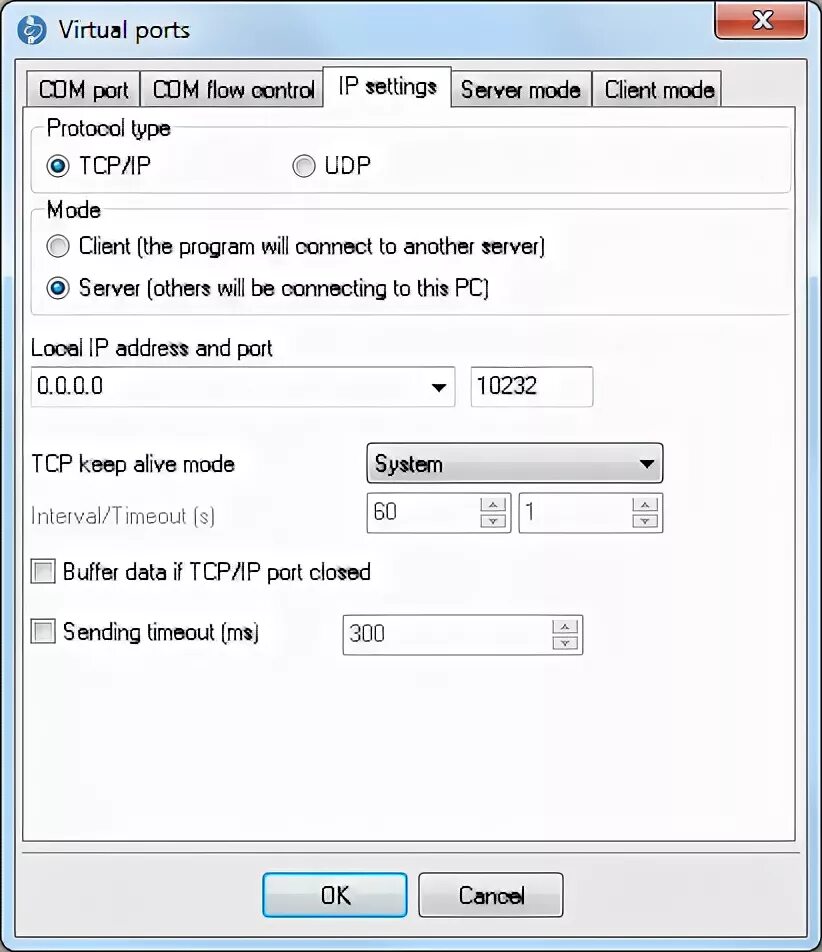Screen dimensions: 822x952
Task: Decrease the Interval value with down arrow
Action: pyautogui.click(x=493, y=521)
